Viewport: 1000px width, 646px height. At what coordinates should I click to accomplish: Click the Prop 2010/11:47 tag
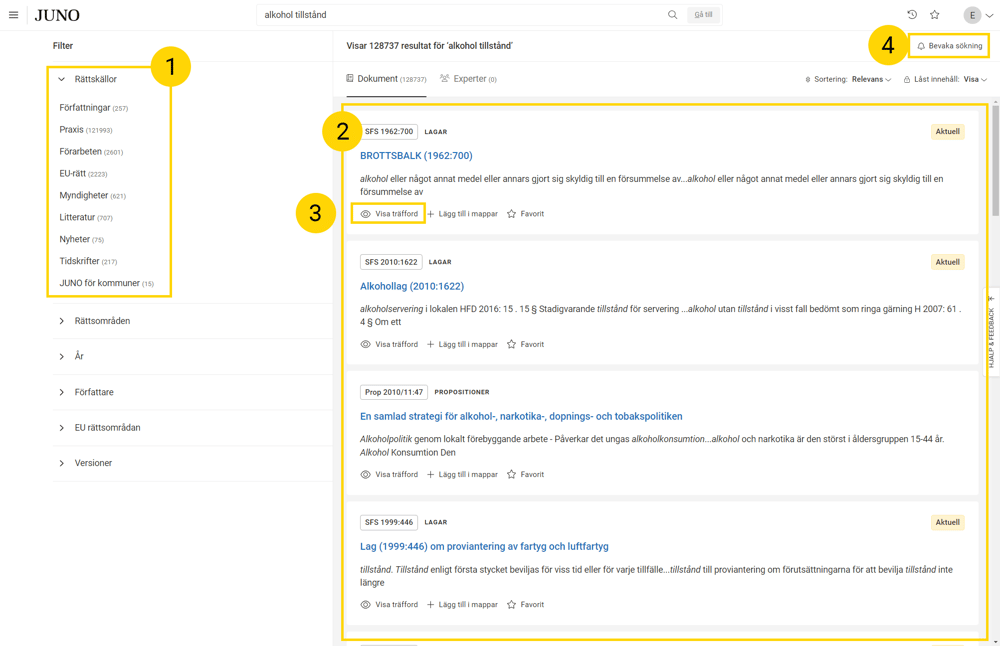click(393, 392)
